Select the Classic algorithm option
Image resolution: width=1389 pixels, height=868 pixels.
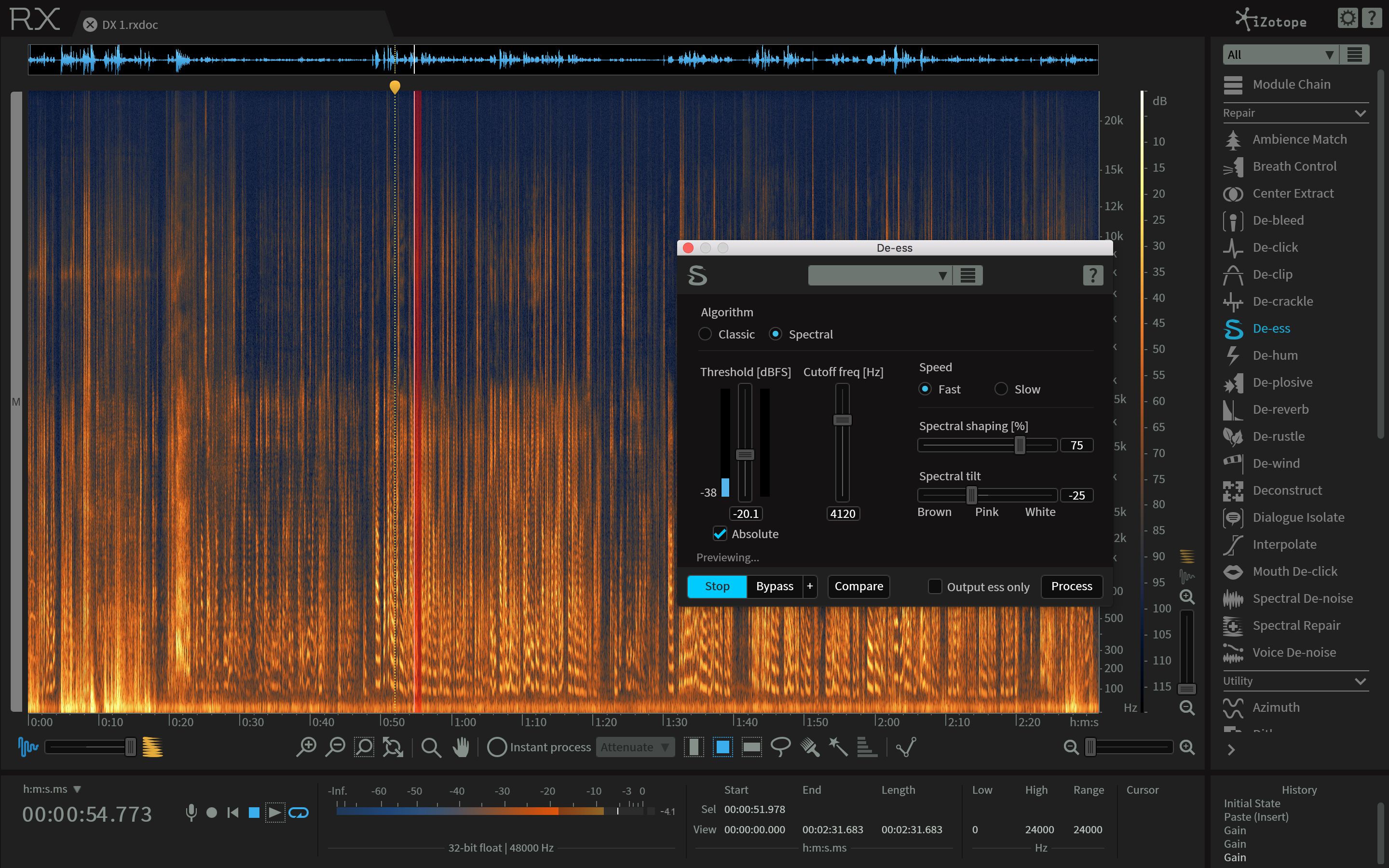[x=706, y=334]
